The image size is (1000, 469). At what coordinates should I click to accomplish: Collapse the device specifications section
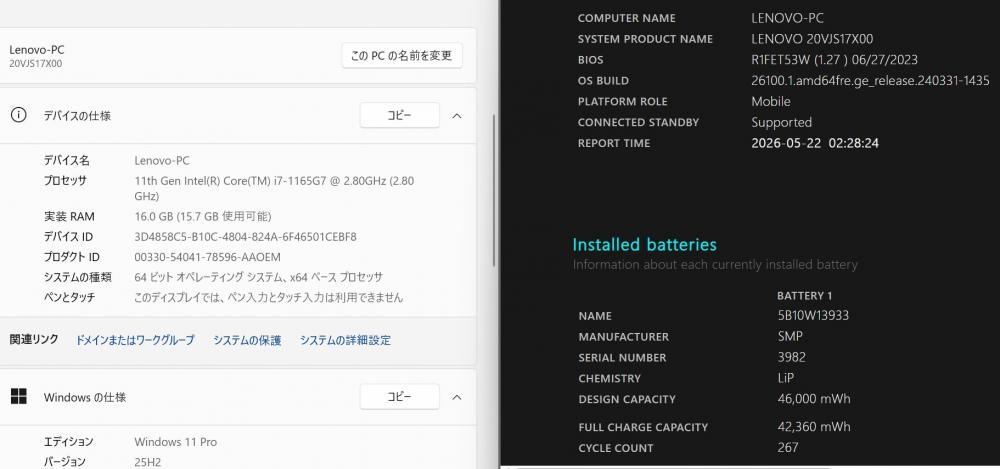[457, 116]
